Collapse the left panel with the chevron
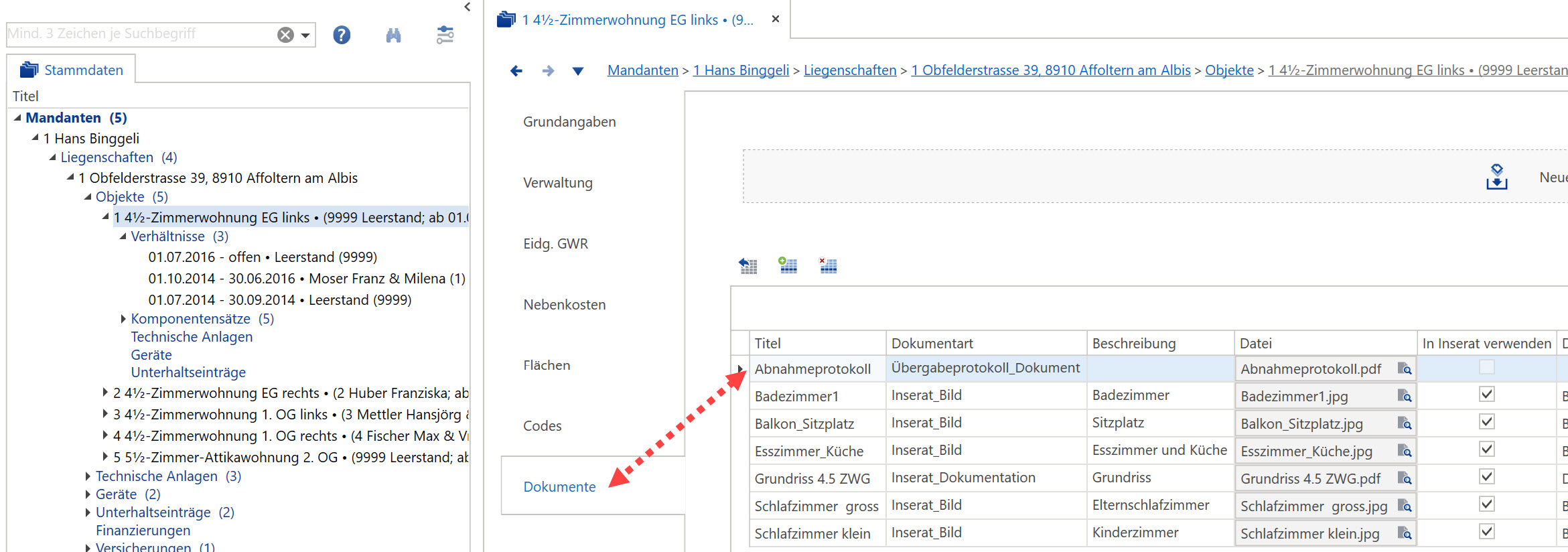1568x552 pixels. tap(468, 7)
